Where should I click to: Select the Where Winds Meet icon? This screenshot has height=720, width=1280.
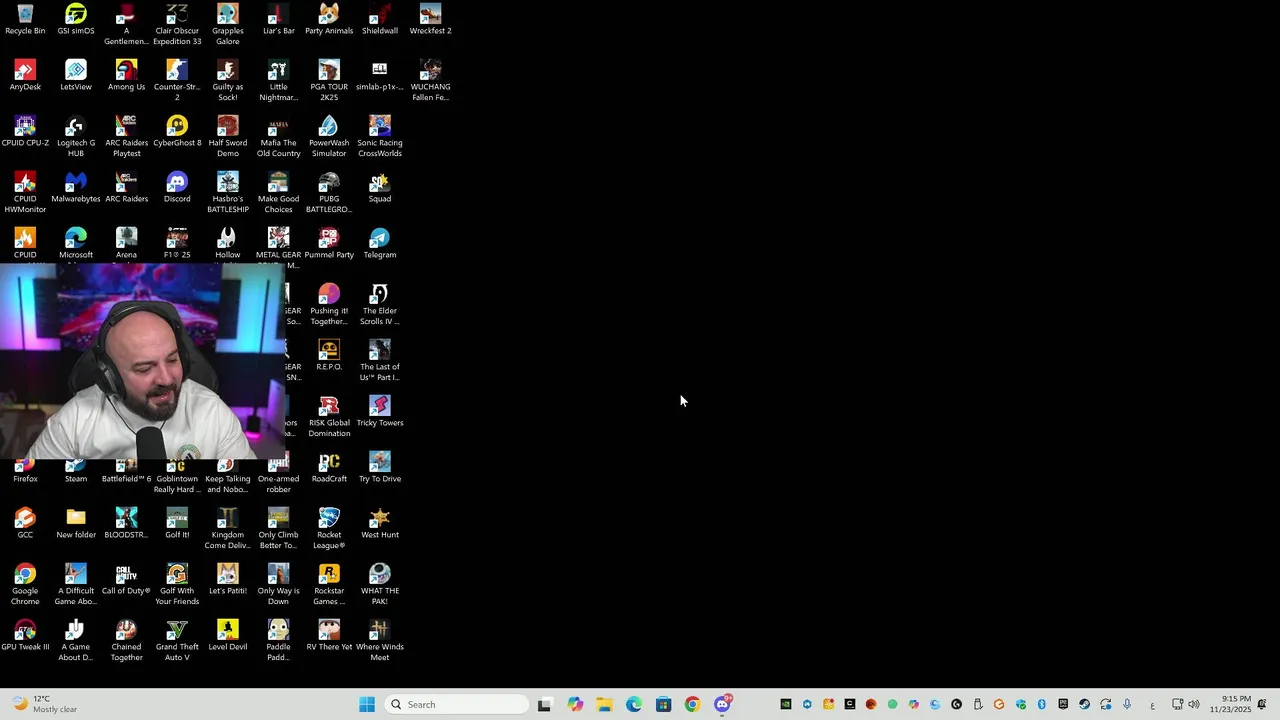pyautogui.click(x=380, y=640)
